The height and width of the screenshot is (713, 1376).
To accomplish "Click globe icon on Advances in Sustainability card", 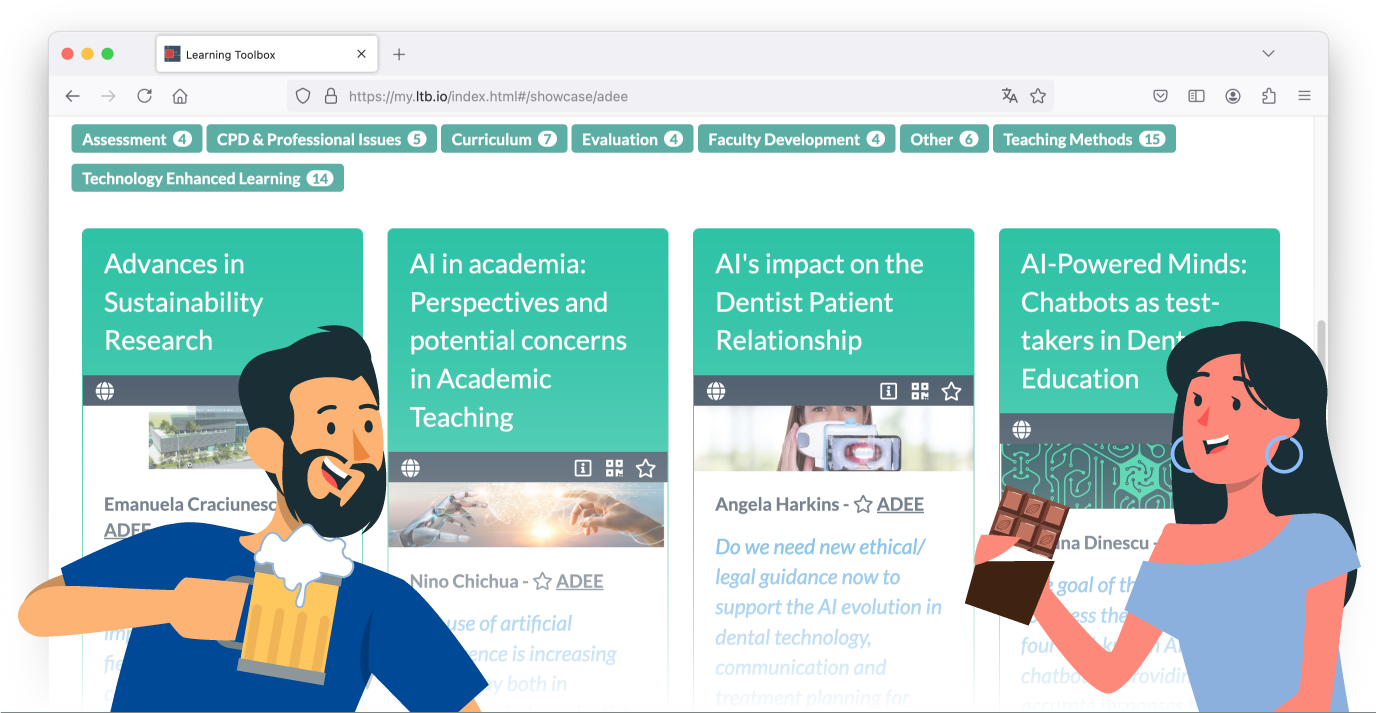I will click(105, 391).
